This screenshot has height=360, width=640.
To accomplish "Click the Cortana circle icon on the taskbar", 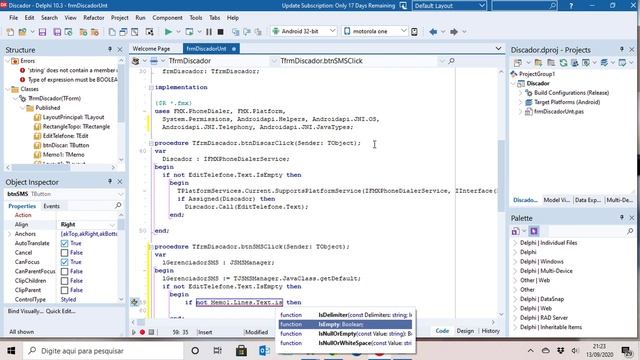I will 195,351.
